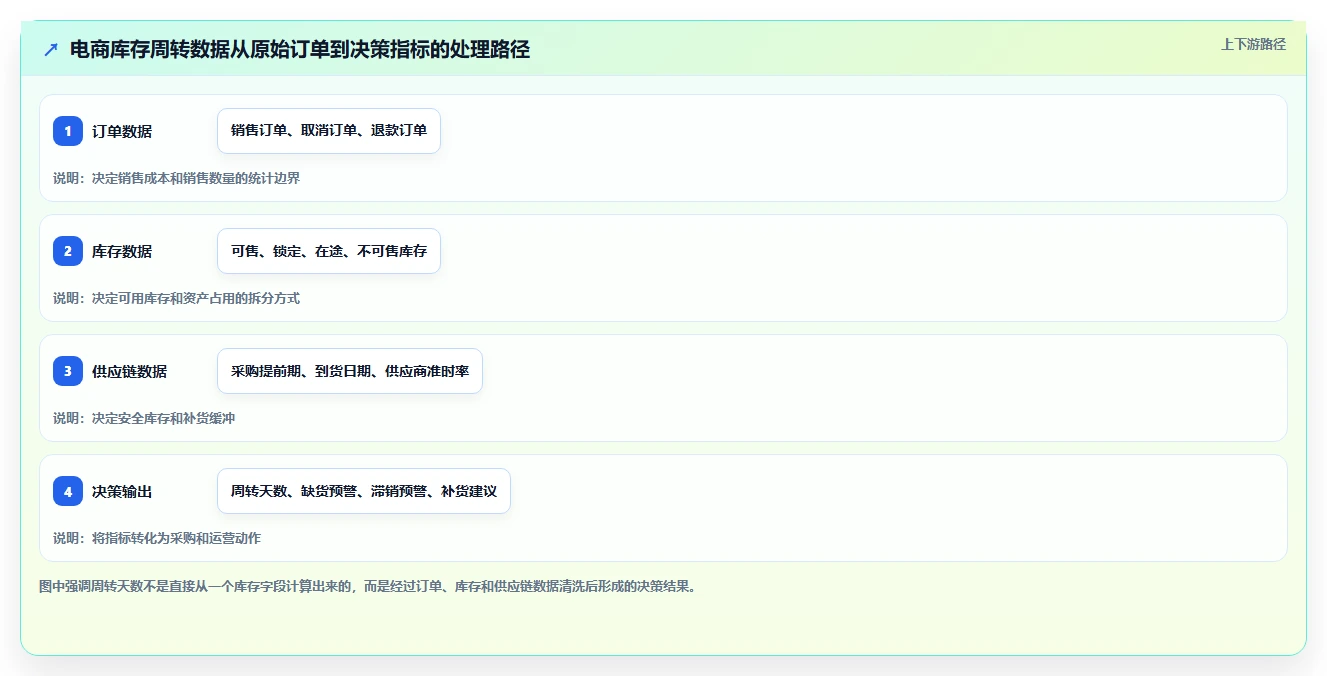Image resolution: width=1327 pixels, height=676 pixels.
Task: Select step number badge 2
Action: point(68,251)
